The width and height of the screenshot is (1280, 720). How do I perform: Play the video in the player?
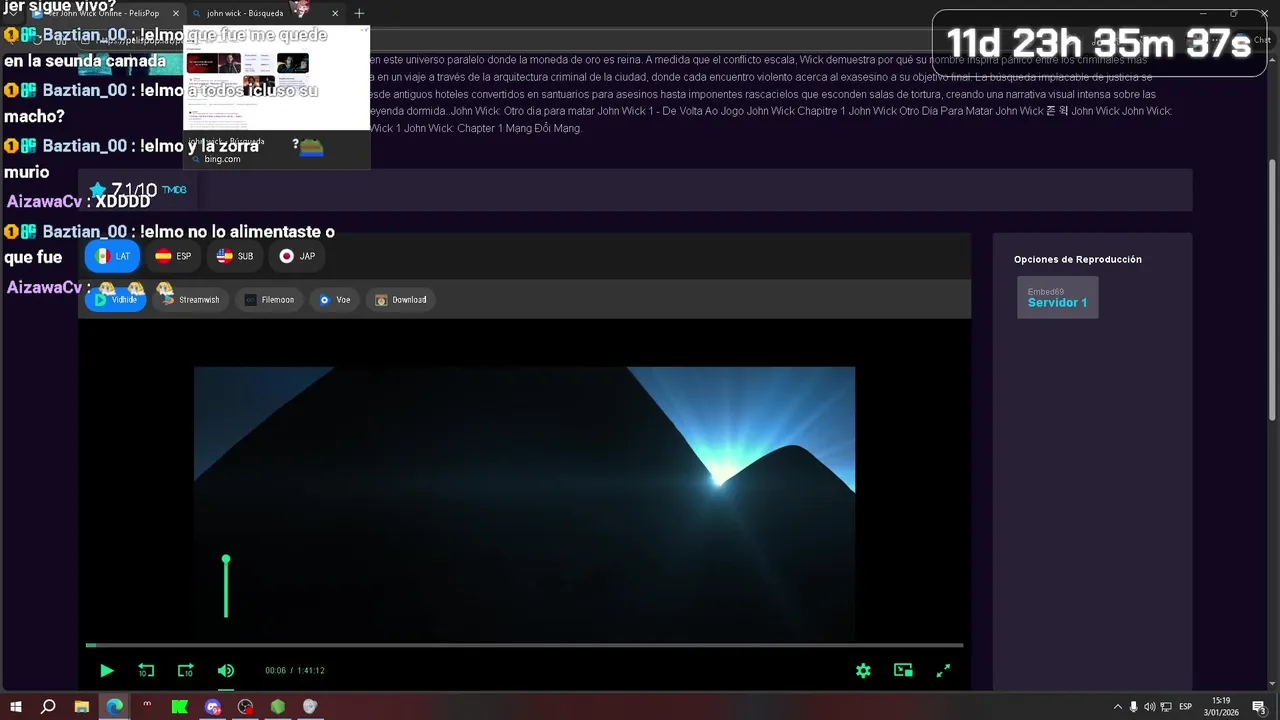[x=107, y=671]
